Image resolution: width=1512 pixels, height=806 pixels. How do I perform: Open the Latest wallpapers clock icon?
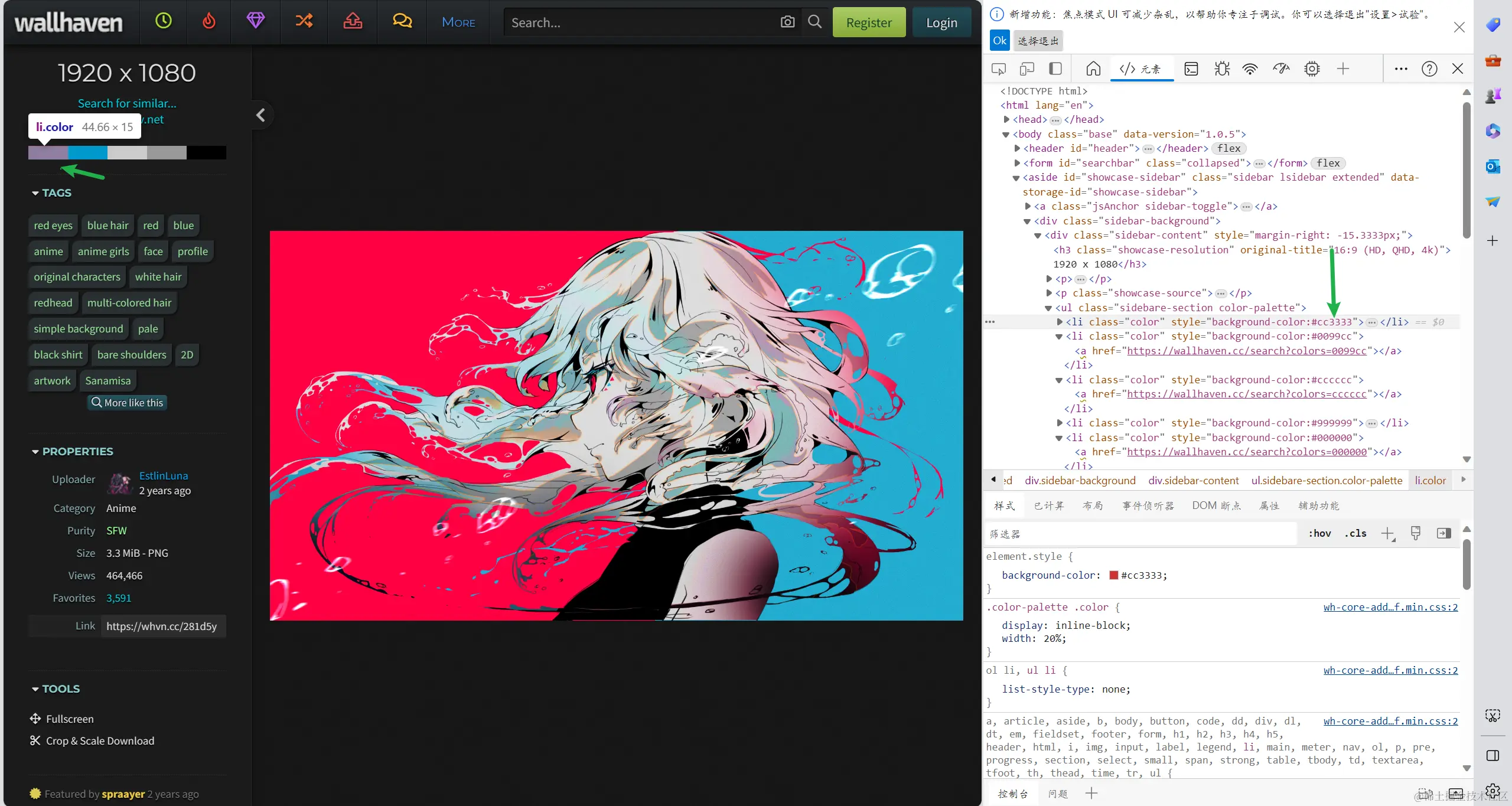(163, 22)
